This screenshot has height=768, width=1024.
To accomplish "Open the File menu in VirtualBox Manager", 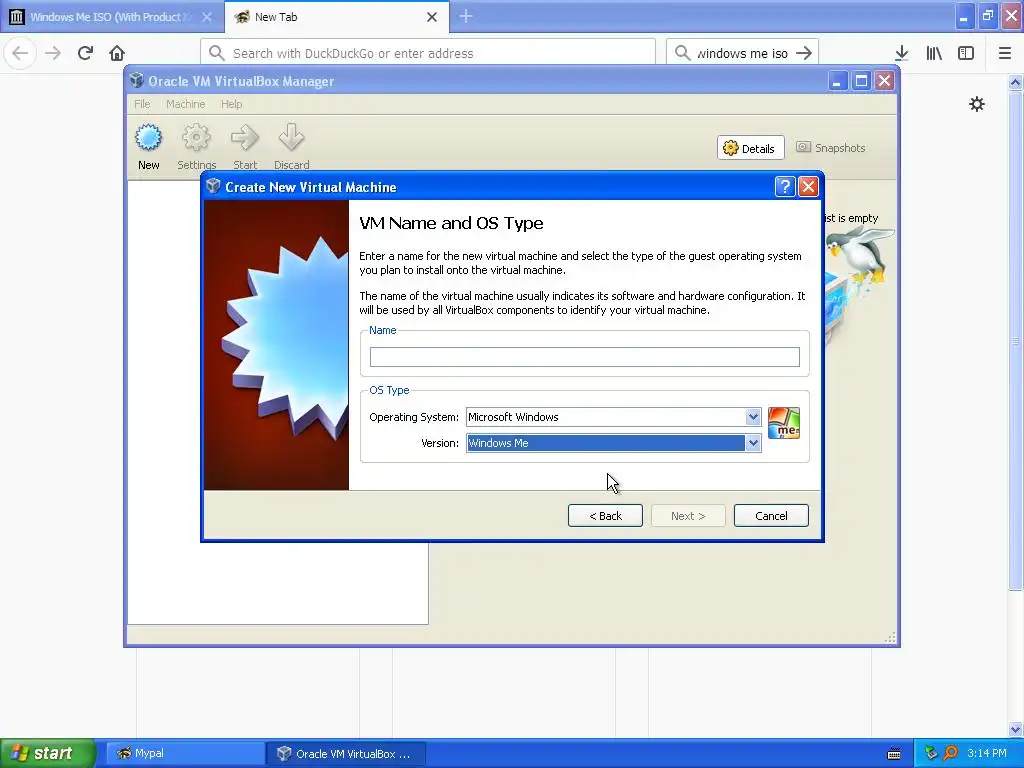I will tap(142, 104).
